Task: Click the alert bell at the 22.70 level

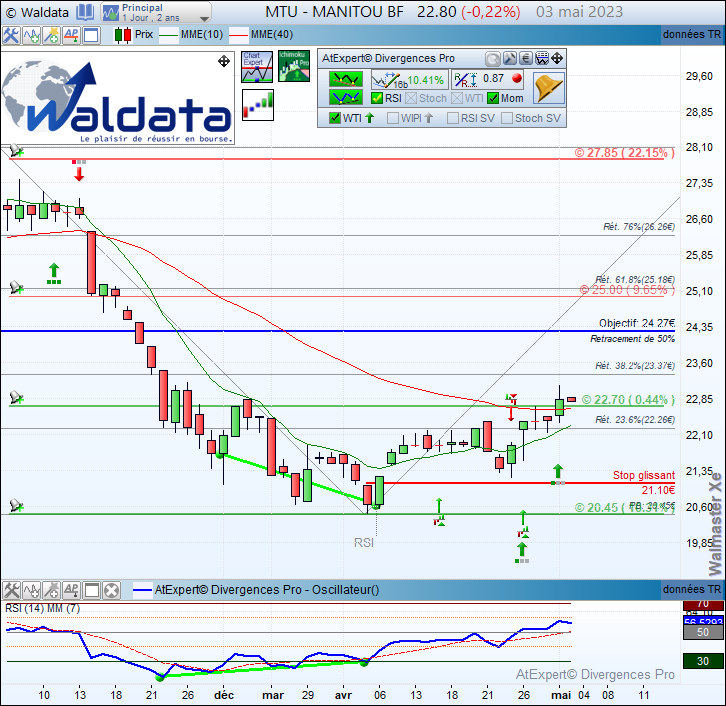Action: click(16, 397)
